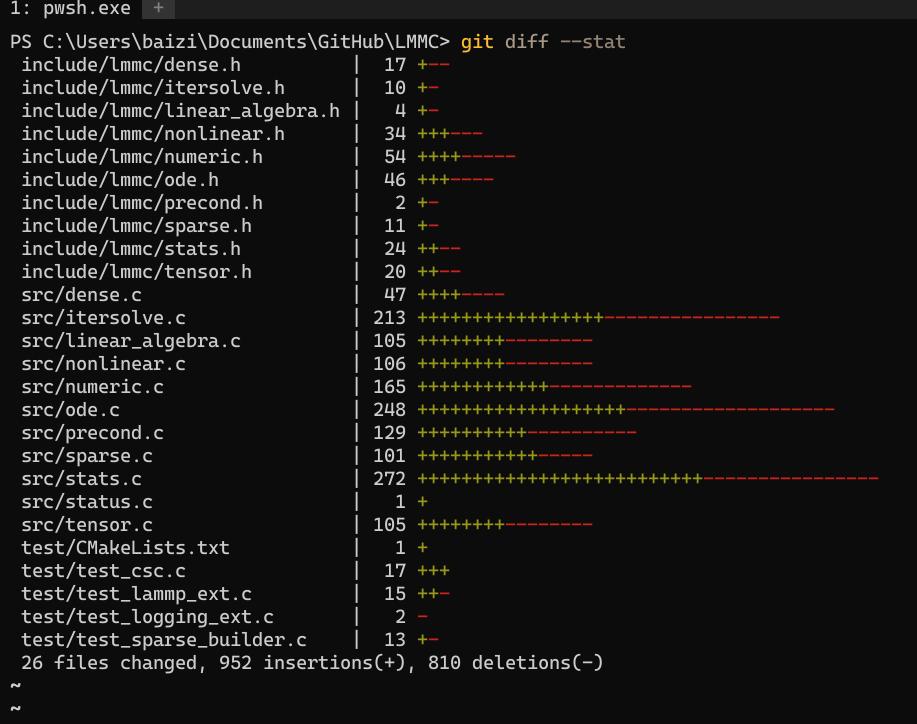917x724 pixels.
Task: Click the src/precond.c file line
Action: click(x=329, y=433)
